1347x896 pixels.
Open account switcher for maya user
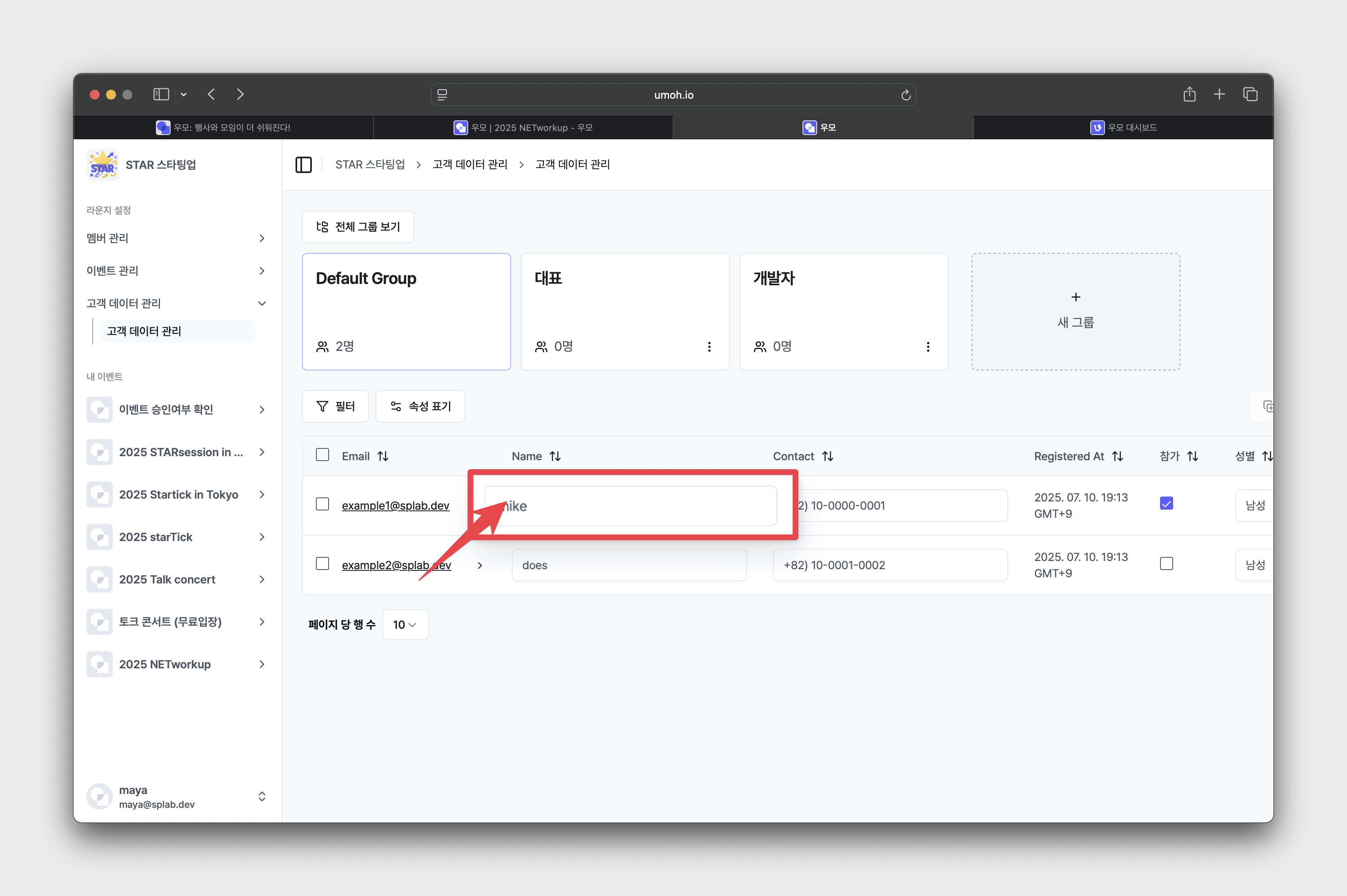click(x=262, y=796)
